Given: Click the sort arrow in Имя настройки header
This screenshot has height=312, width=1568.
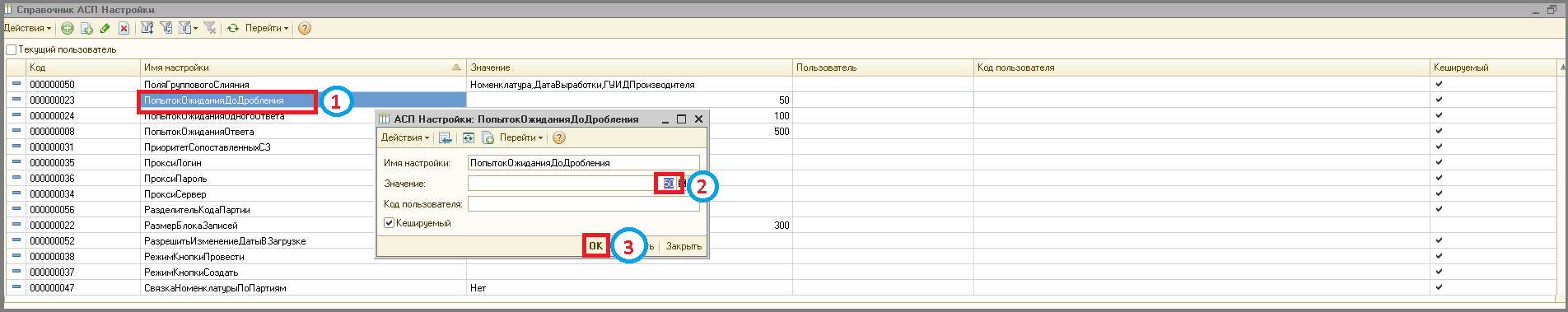Looking at the screenshot, I should coord(456,68).
